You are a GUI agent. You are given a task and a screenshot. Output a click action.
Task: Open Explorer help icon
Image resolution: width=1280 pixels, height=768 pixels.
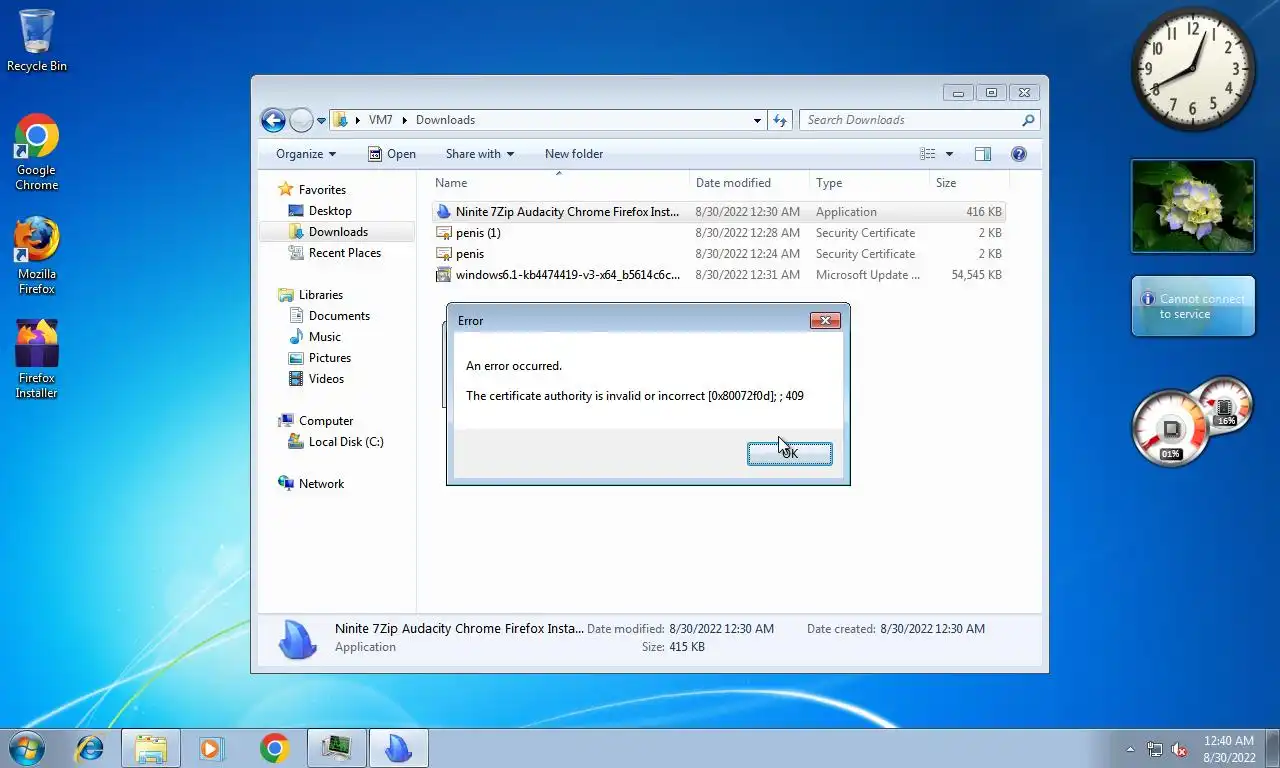pyautogui.click(x=1019, y=154)
